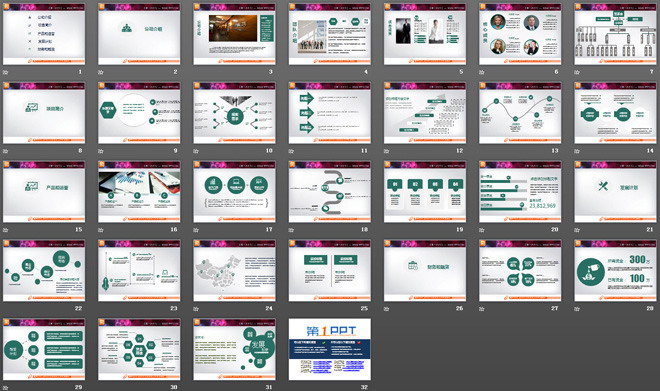660x391 pixels.
Task: Select slide 3 with the office photo
Action: click(234, 34)
